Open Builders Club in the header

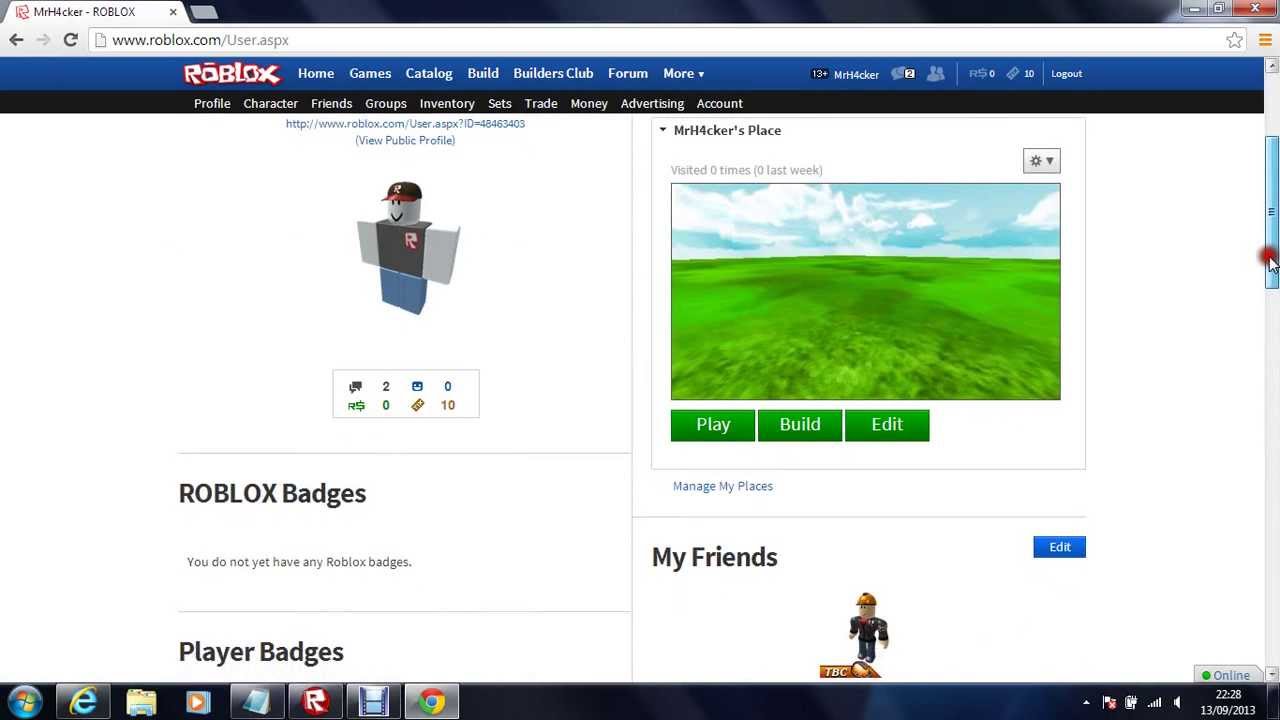click(x=553, y=74)
